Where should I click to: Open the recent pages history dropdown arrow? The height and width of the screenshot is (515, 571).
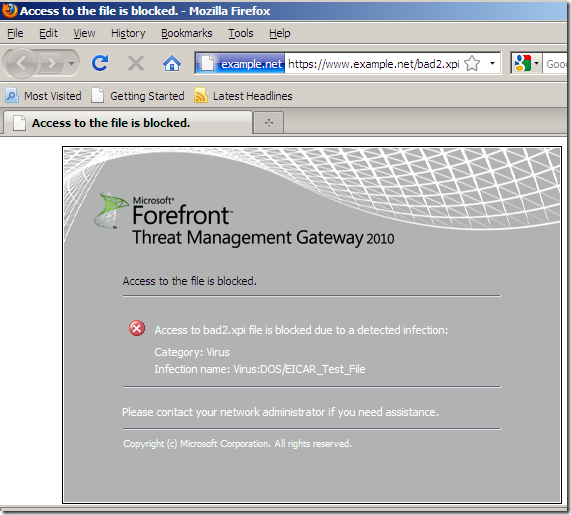coord(72,64)
